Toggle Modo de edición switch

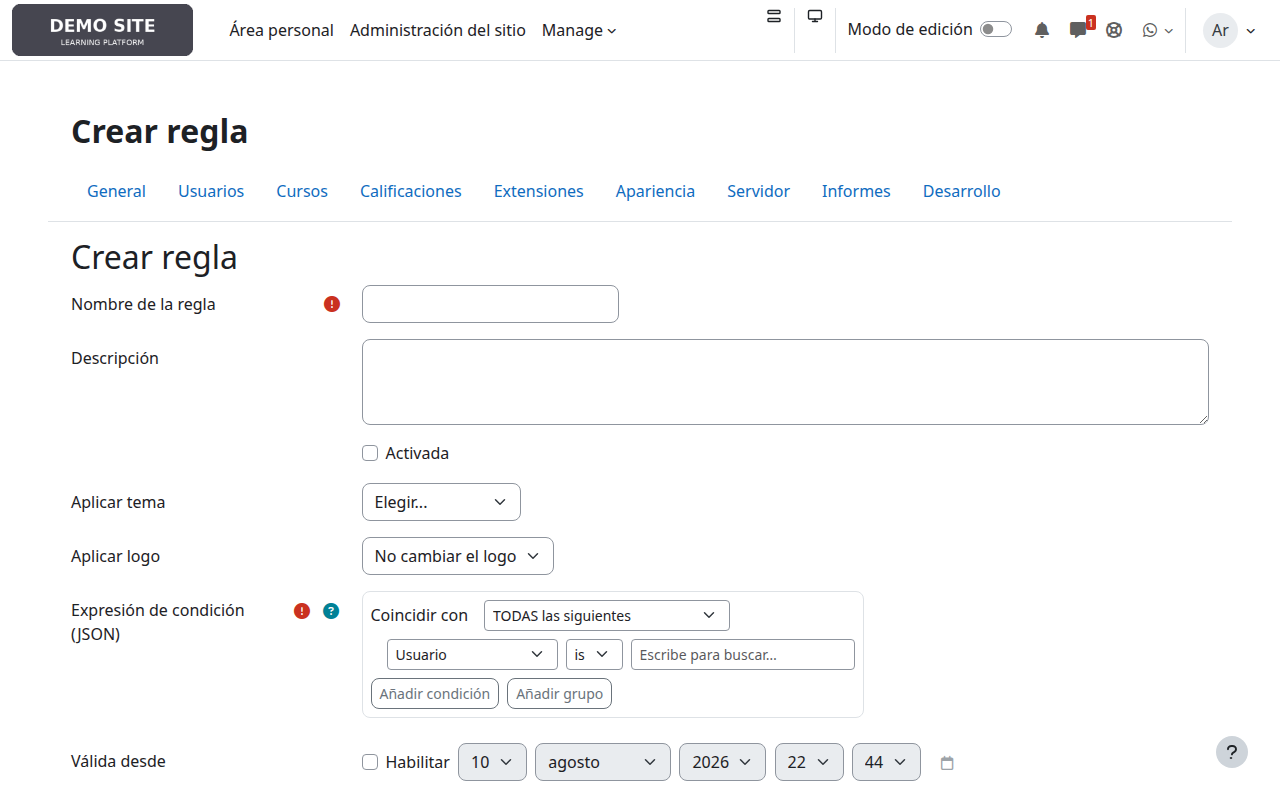(995, 30)
